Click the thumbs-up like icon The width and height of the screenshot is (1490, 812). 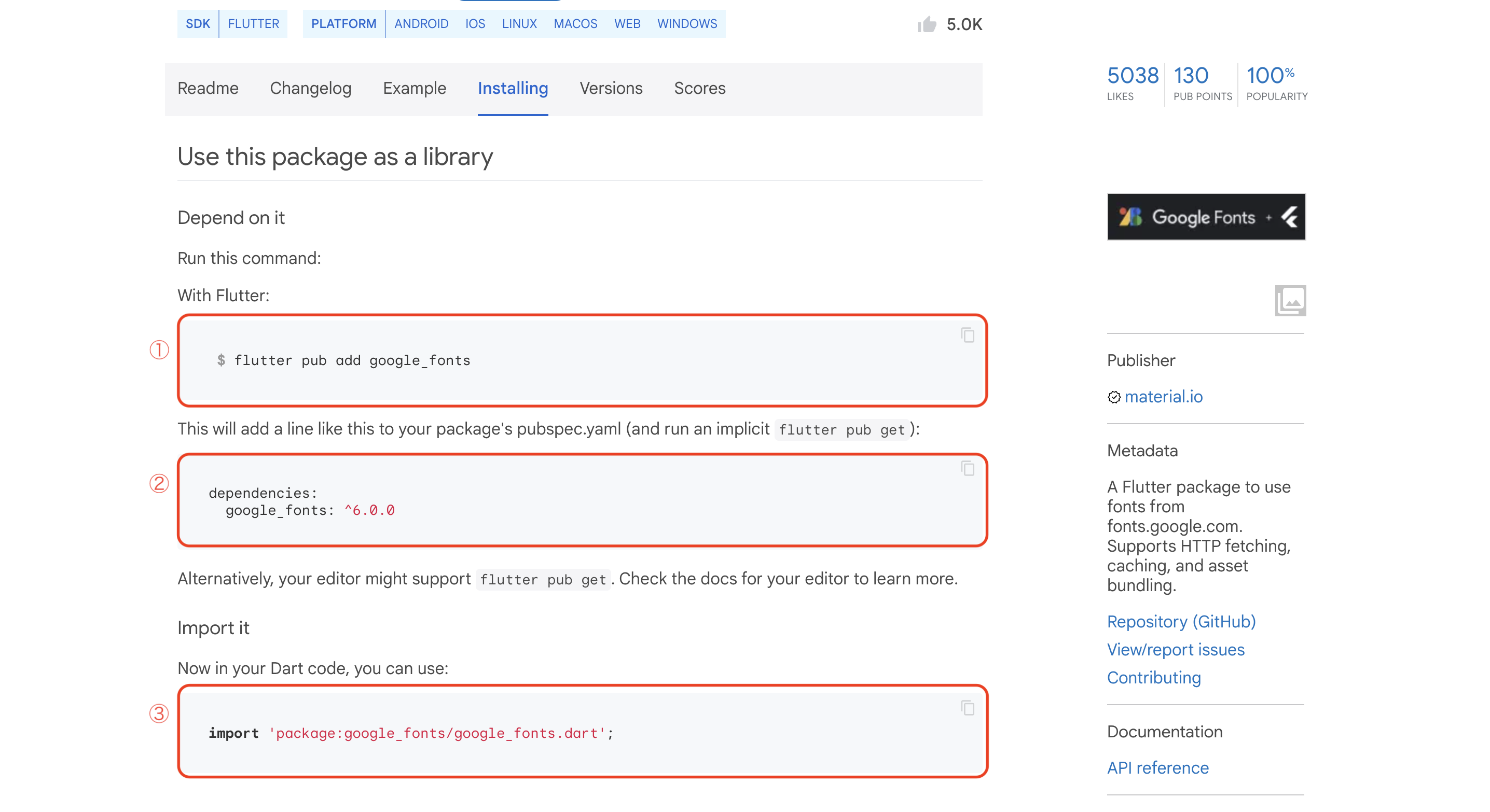tap(926, 24)
